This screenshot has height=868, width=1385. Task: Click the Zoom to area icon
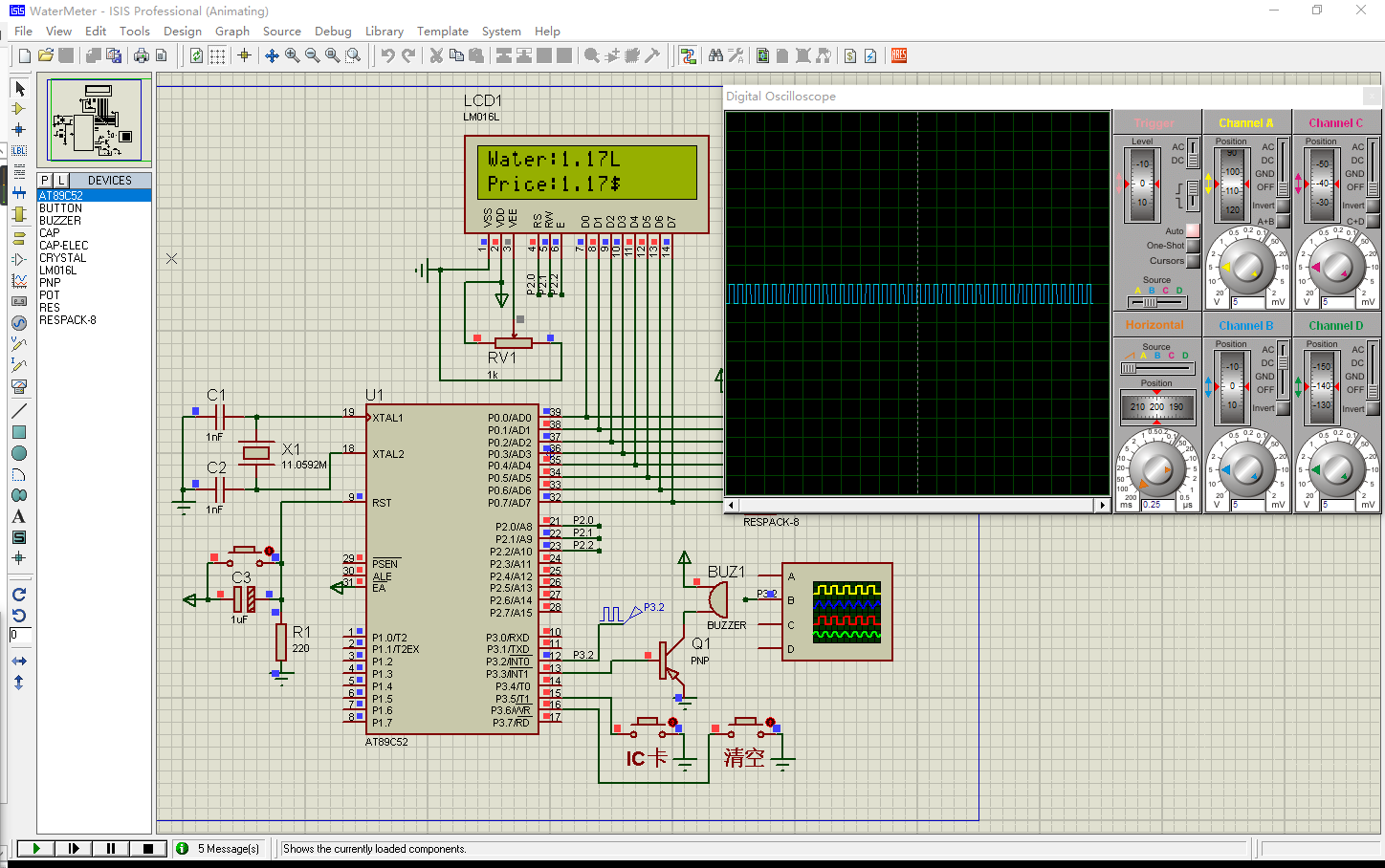tap(353, 55)
